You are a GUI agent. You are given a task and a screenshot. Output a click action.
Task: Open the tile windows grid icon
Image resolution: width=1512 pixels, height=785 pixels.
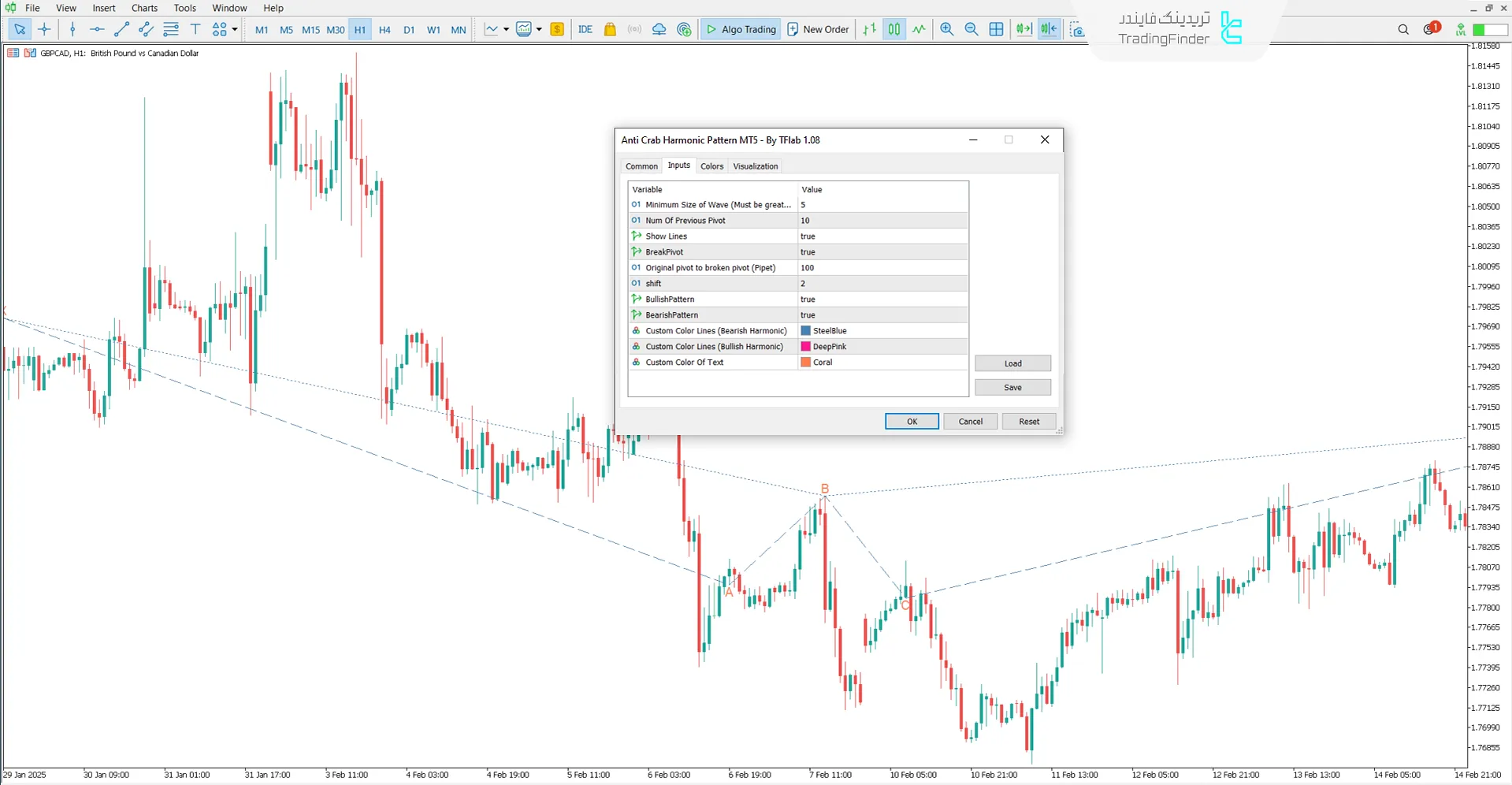click(996, 29)
